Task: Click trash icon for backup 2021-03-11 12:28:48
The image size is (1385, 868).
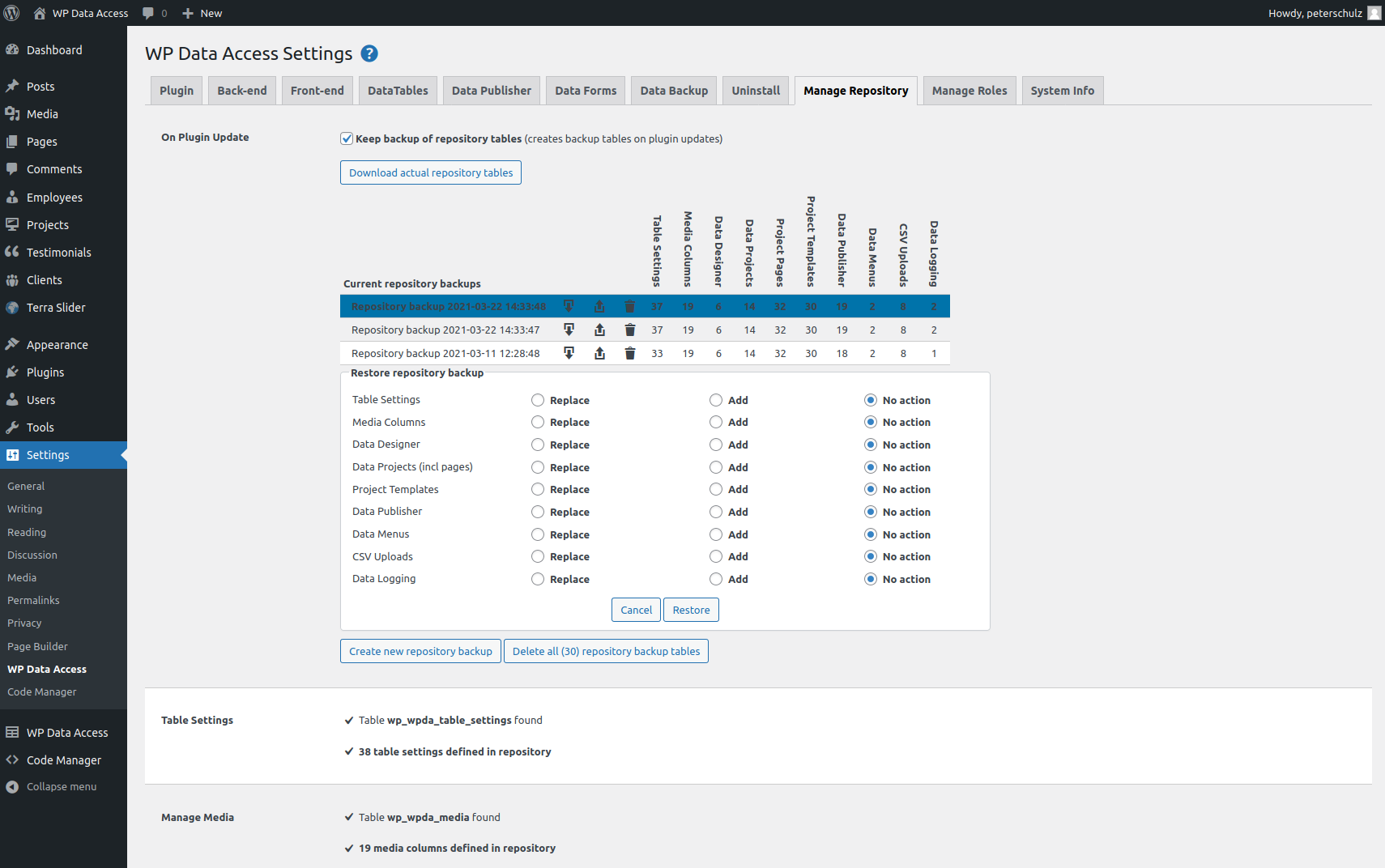Action: [x=630, y=353]
